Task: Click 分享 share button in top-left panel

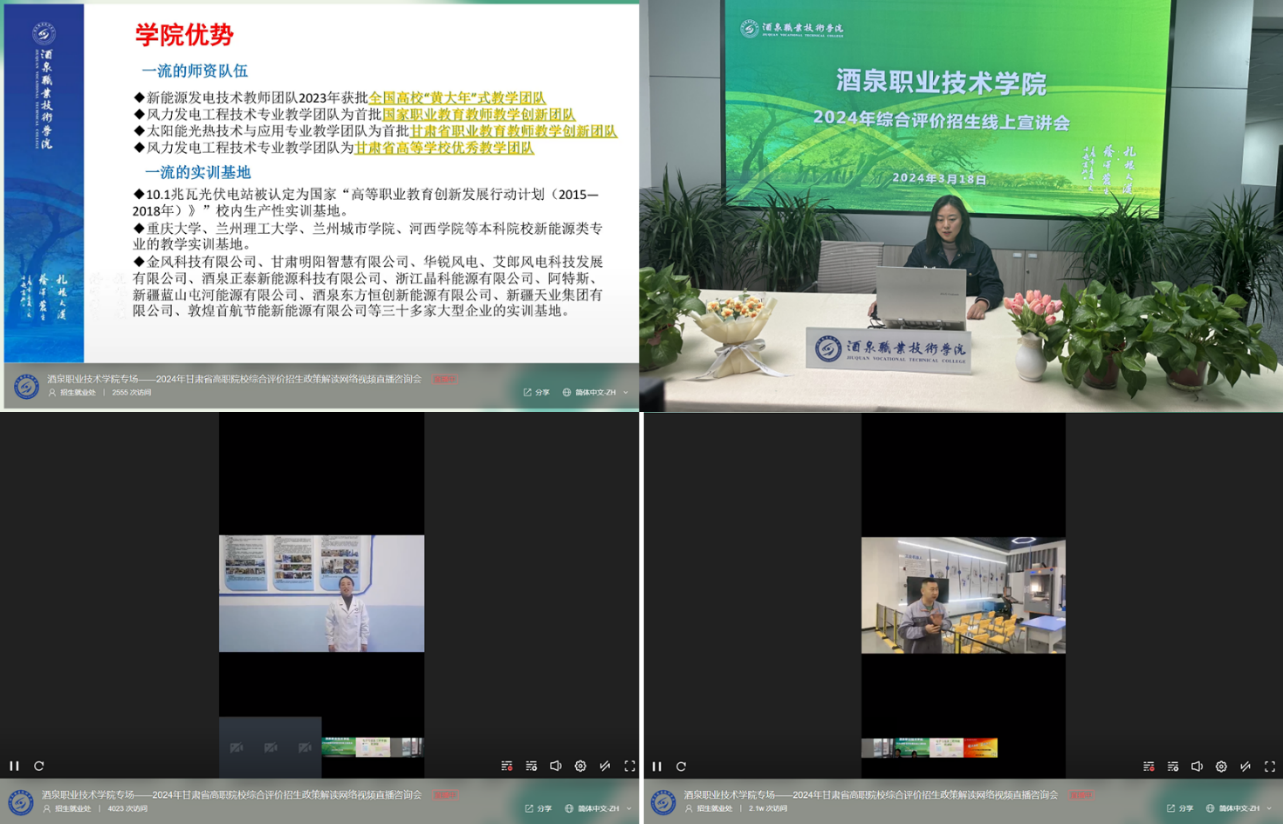Action: point(536,393)
